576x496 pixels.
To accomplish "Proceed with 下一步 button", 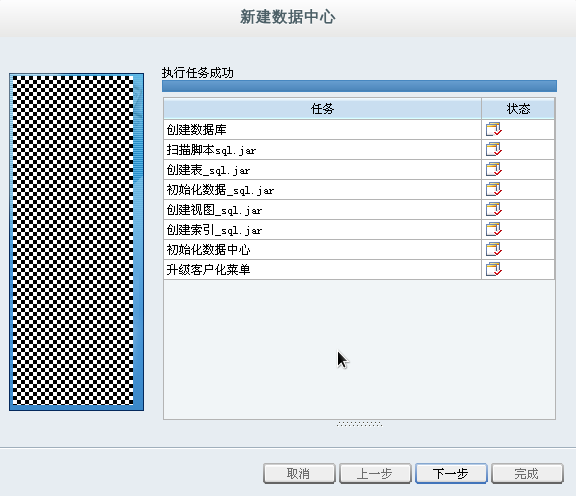I will [451, 474].
